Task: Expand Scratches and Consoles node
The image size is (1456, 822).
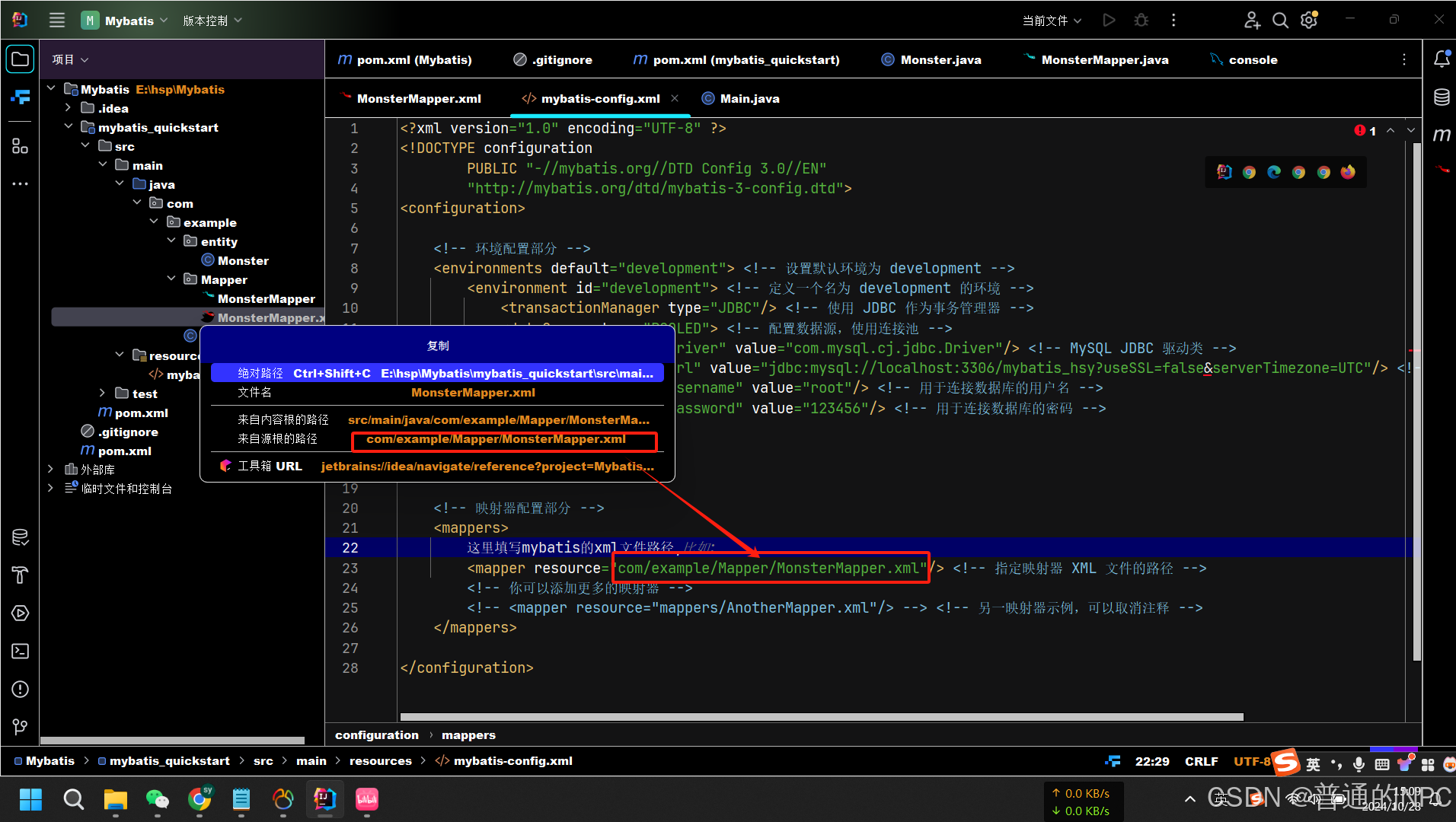Action: click(51, 489)
